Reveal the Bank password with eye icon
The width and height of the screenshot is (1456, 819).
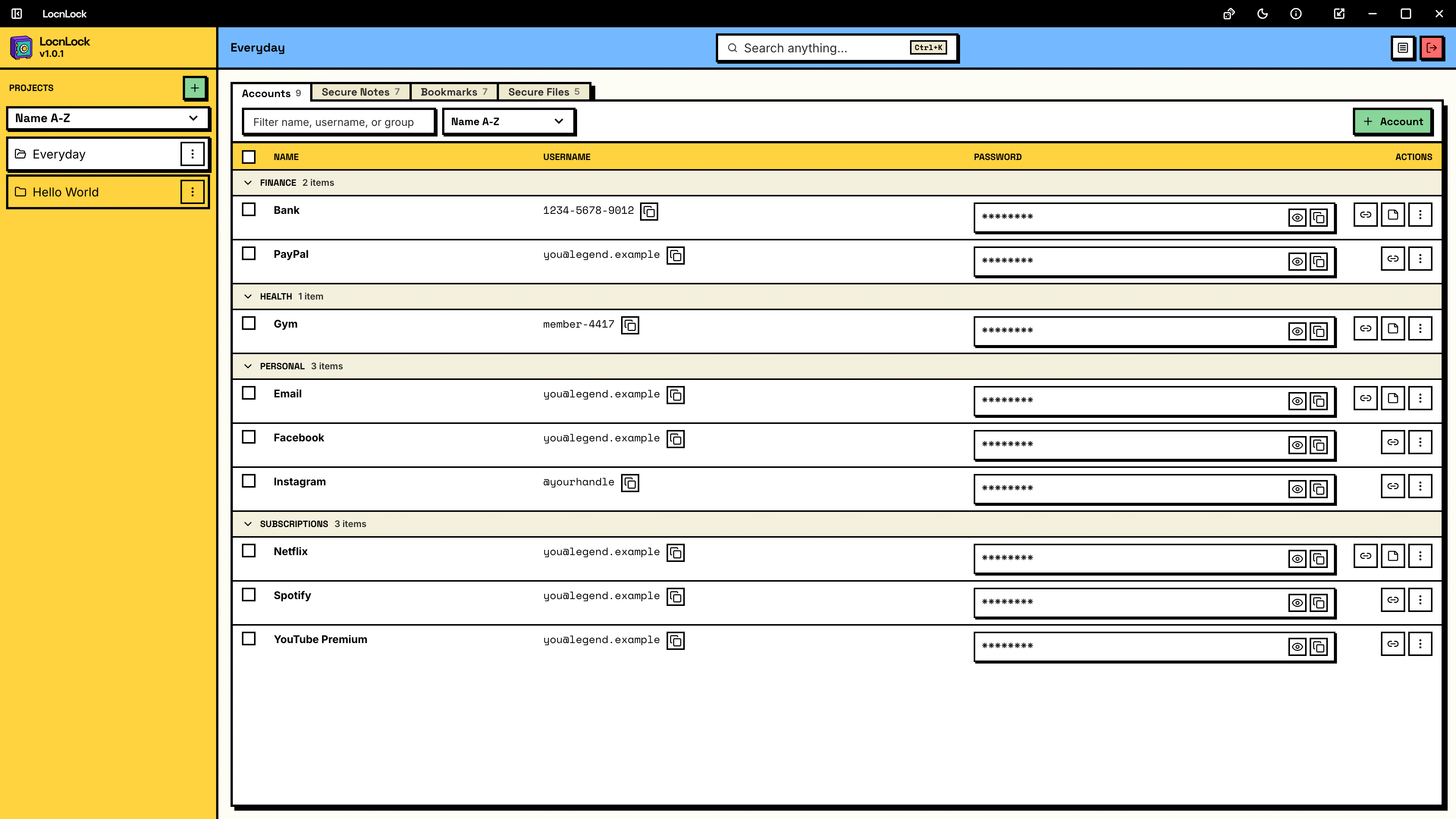[1297, 218]
